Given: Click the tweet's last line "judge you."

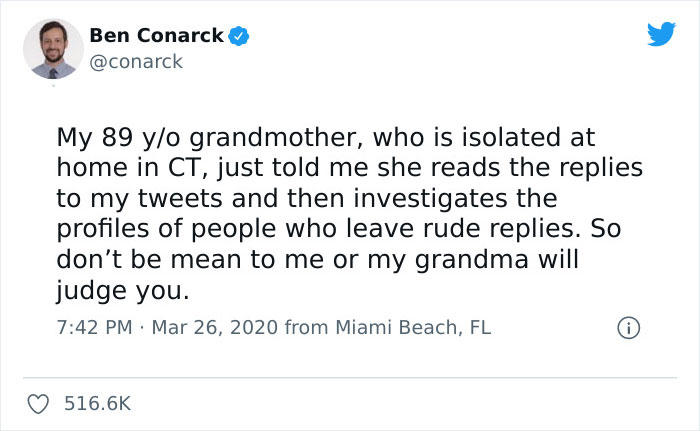Looking at the screenshot, I should [x=121, y=293].
